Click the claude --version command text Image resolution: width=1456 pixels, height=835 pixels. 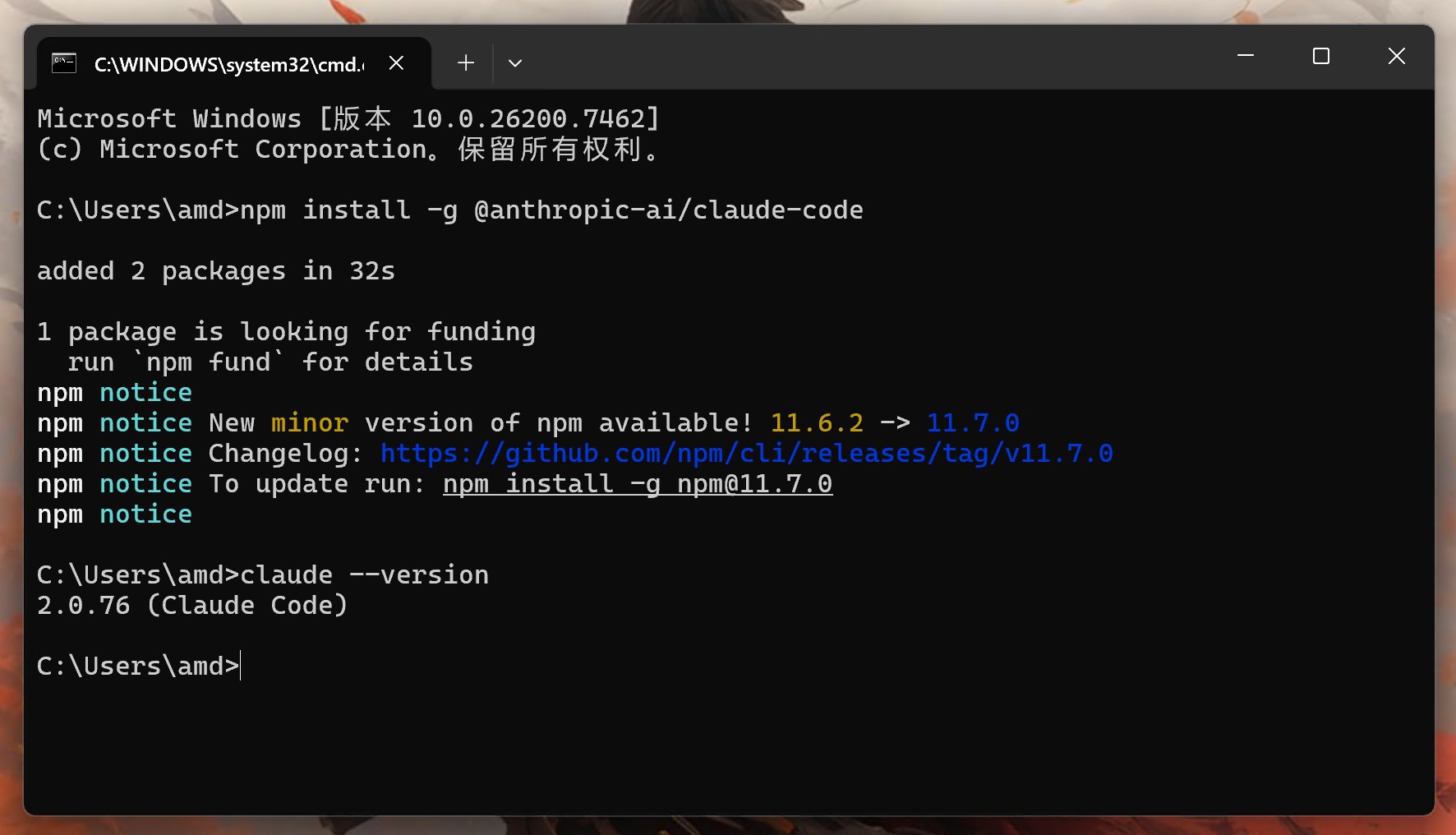(364, 575)
